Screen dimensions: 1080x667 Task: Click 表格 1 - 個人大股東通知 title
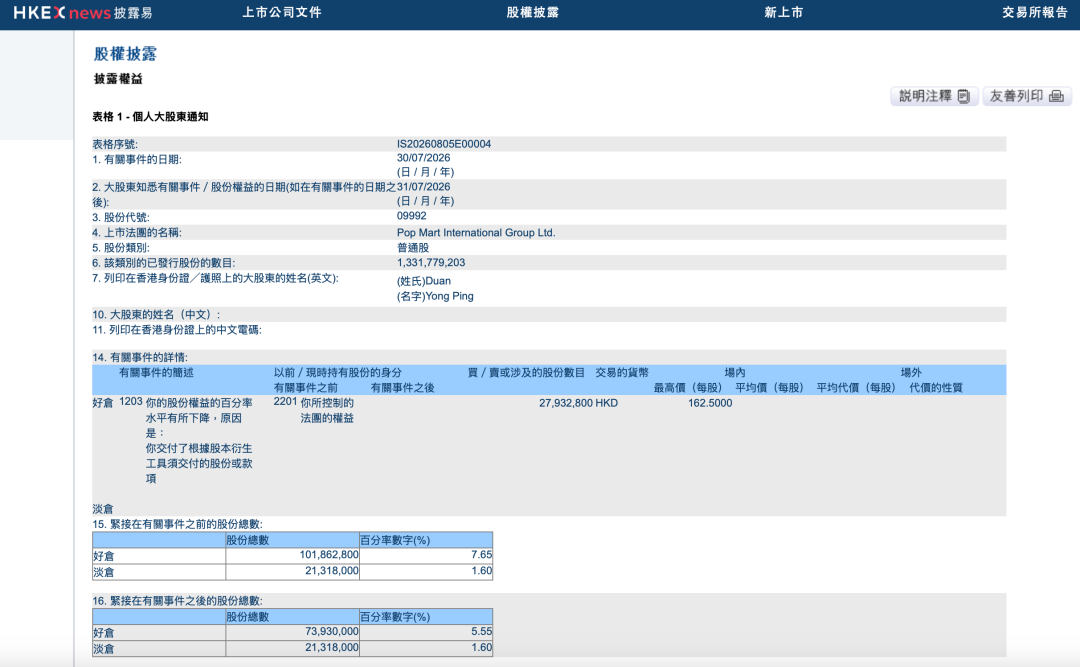tap(150, 116)
